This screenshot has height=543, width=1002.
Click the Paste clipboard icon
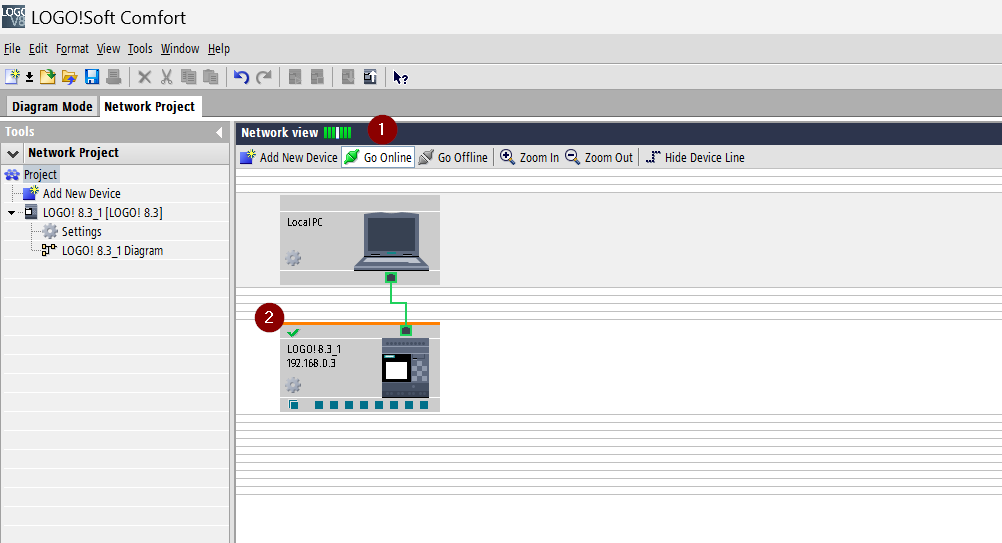(x=210, y=77)
